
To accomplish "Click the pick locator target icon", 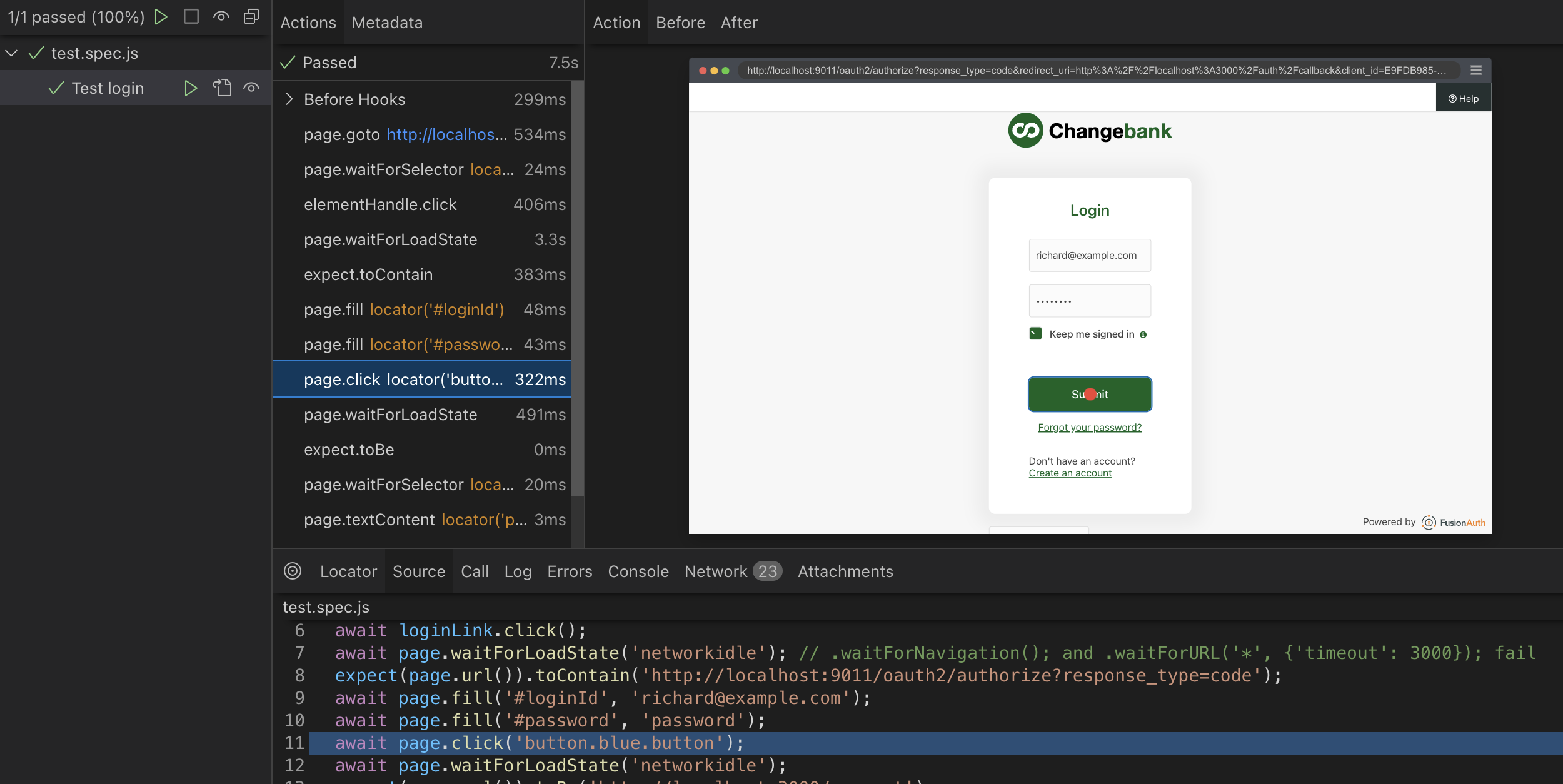I will point(293,571).
